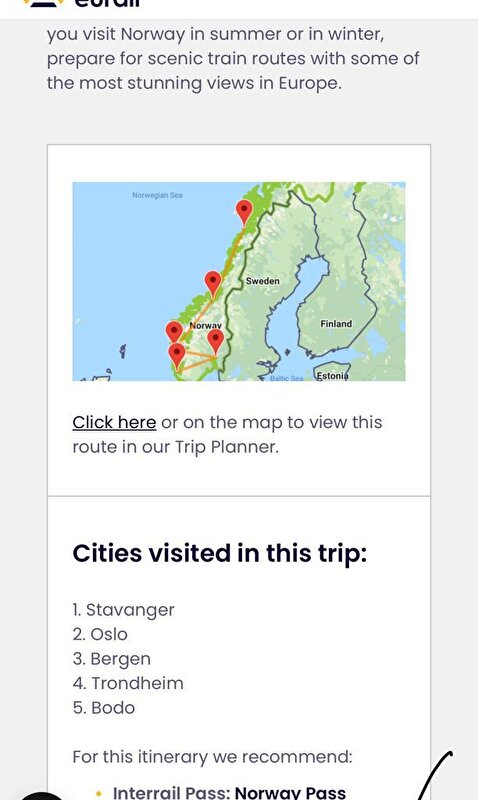Select Bergen in the cities list
The image size is (478, 800).
[x=112, y=659]
